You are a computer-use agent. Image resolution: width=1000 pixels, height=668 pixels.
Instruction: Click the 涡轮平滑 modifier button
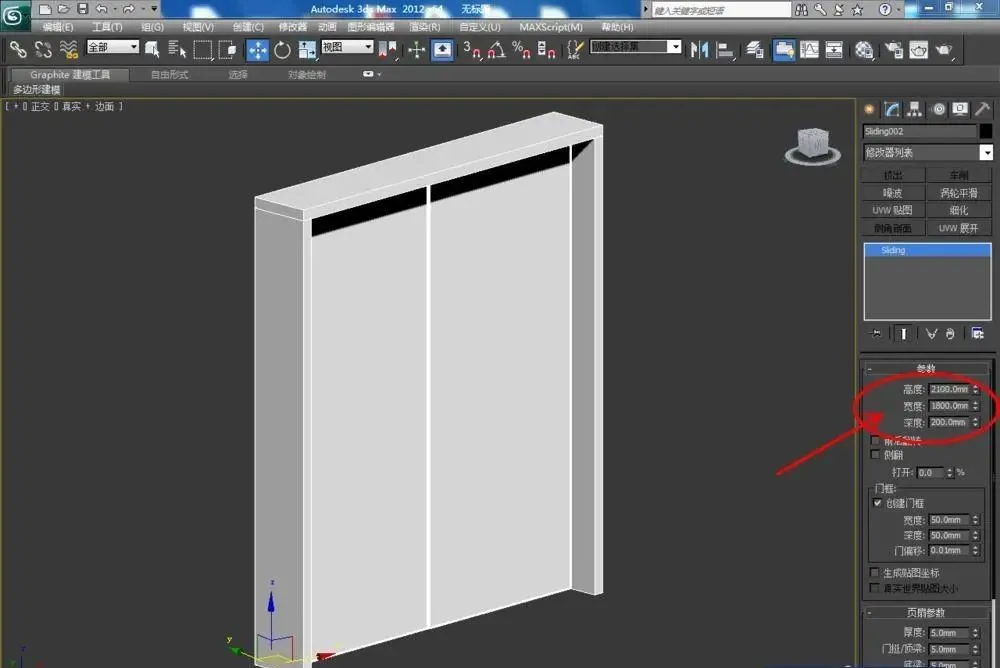(959, 192)
